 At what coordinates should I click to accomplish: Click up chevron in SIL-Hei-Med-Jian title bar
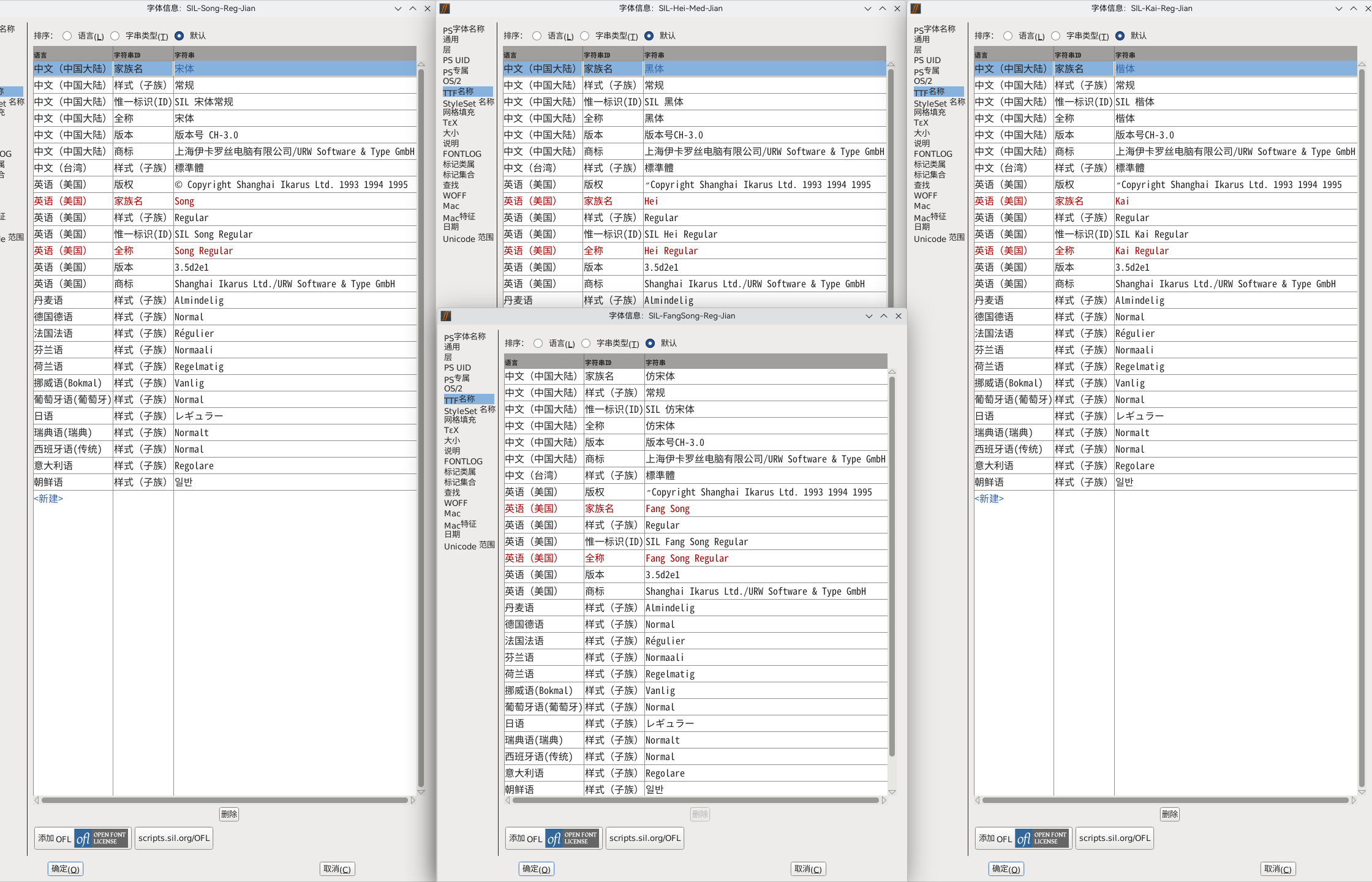pyautogui.click(x=883, y=9)
